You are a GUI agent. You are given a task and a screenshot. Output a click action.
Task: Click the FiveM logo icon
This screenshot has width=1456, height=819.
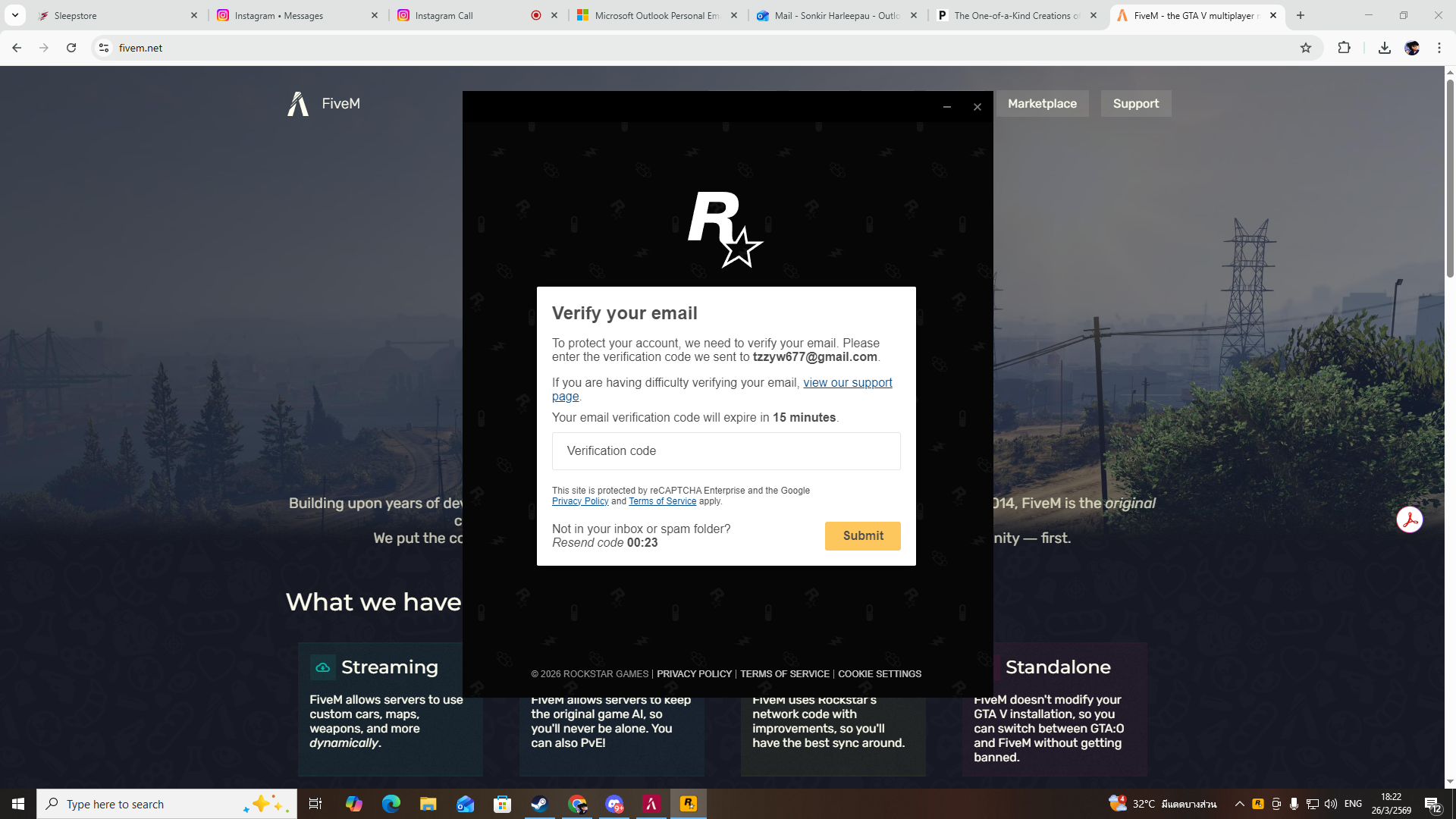[x=298, y=104]
